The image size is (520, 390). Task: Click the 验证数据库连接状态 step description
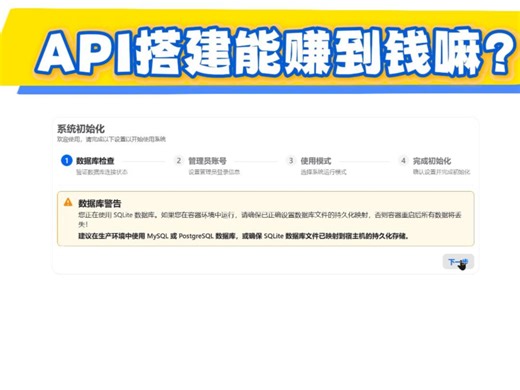[x=102, y=172]
